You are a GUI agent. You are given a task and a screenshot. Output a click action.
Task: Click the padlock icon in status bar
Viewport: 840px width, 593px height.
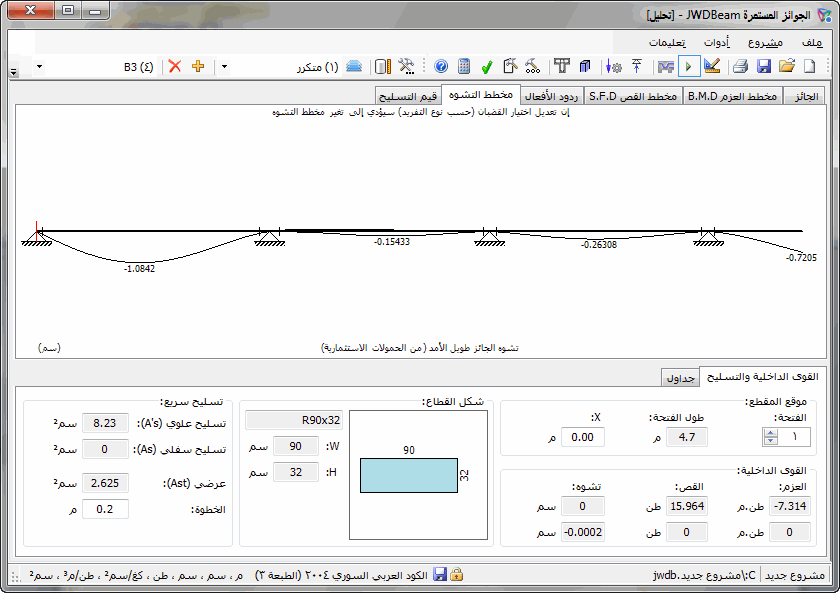pyautogui.click(x=456, y=575)
